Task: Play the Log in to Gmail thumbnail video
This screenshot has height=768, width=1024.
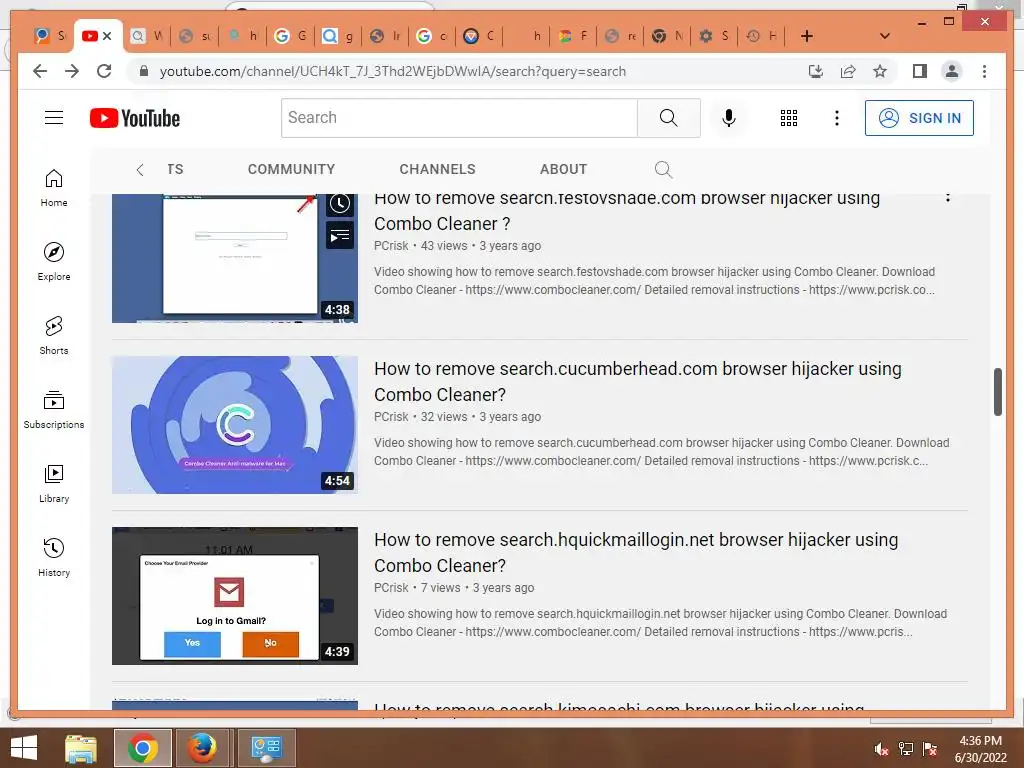Action: pos(234,596)
